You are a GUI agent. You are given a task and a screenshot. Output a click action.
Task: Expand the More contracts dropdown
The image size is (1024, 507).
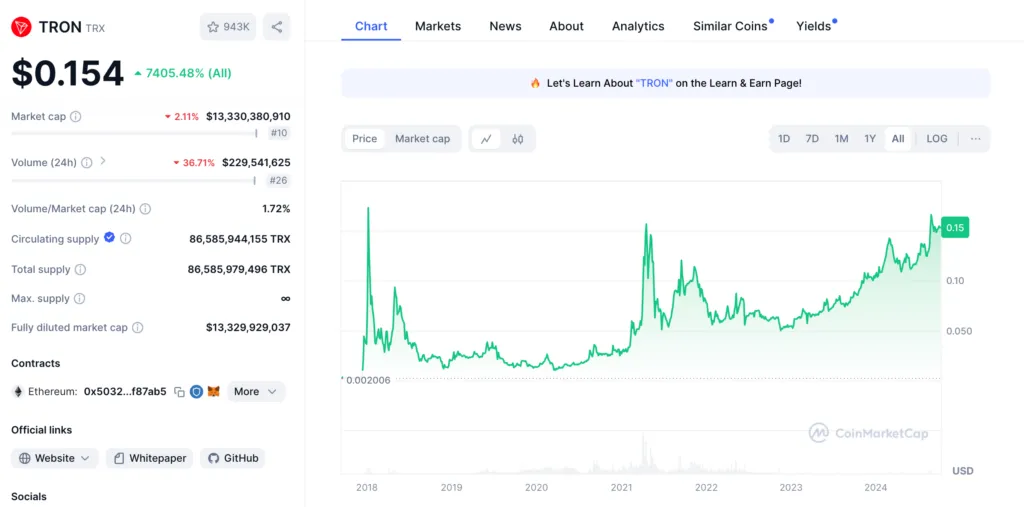(256, 391)
